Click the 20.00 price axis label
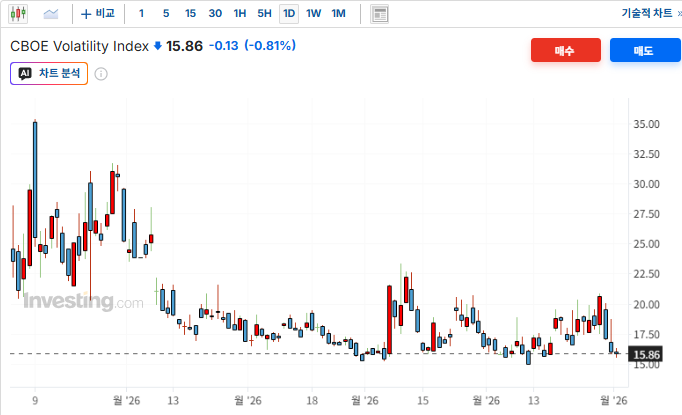Screen dimensions: 682x415 (646, 305)
